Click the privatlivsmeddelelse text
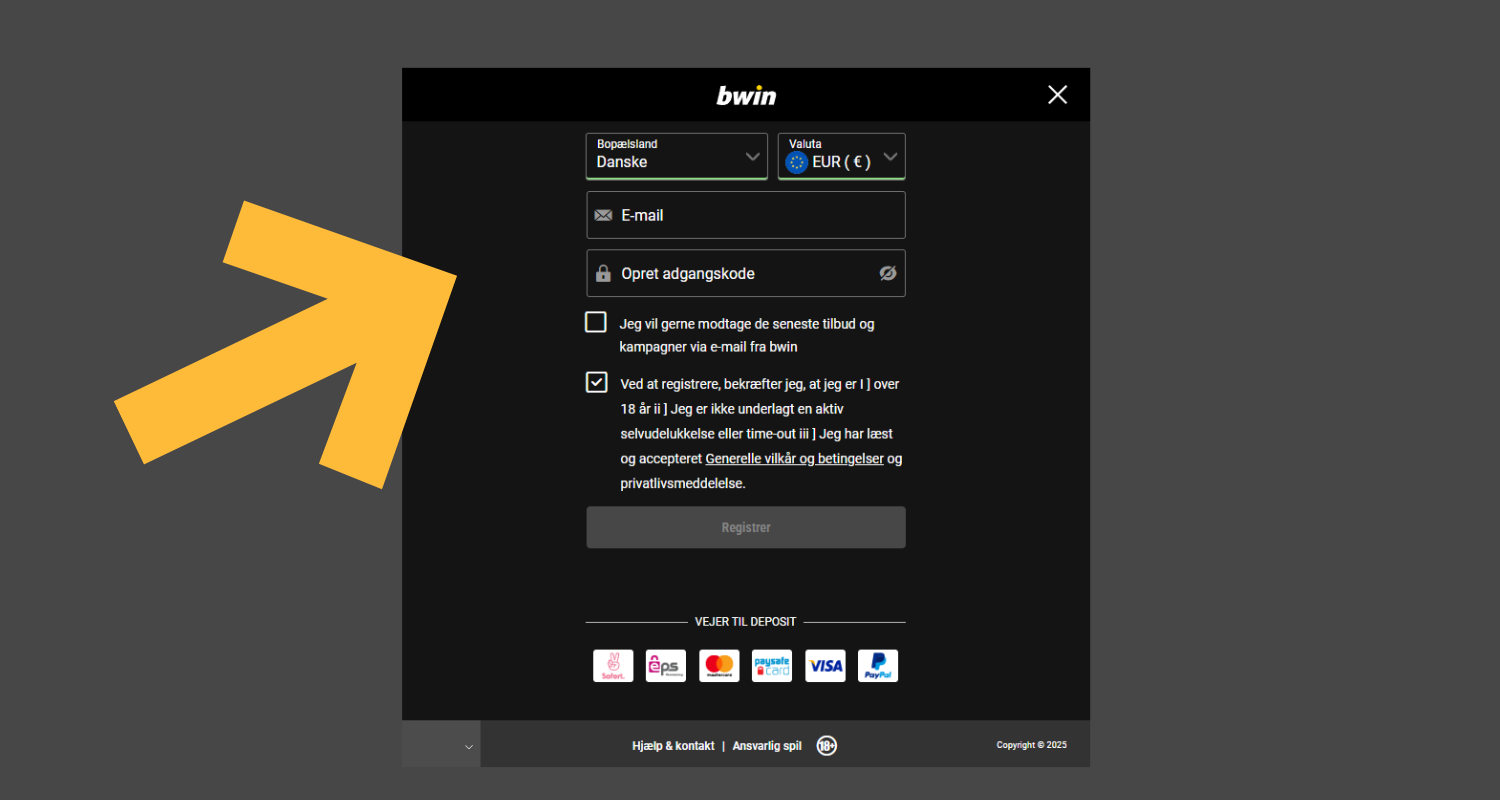The image size is (1500, 800). 683,484
